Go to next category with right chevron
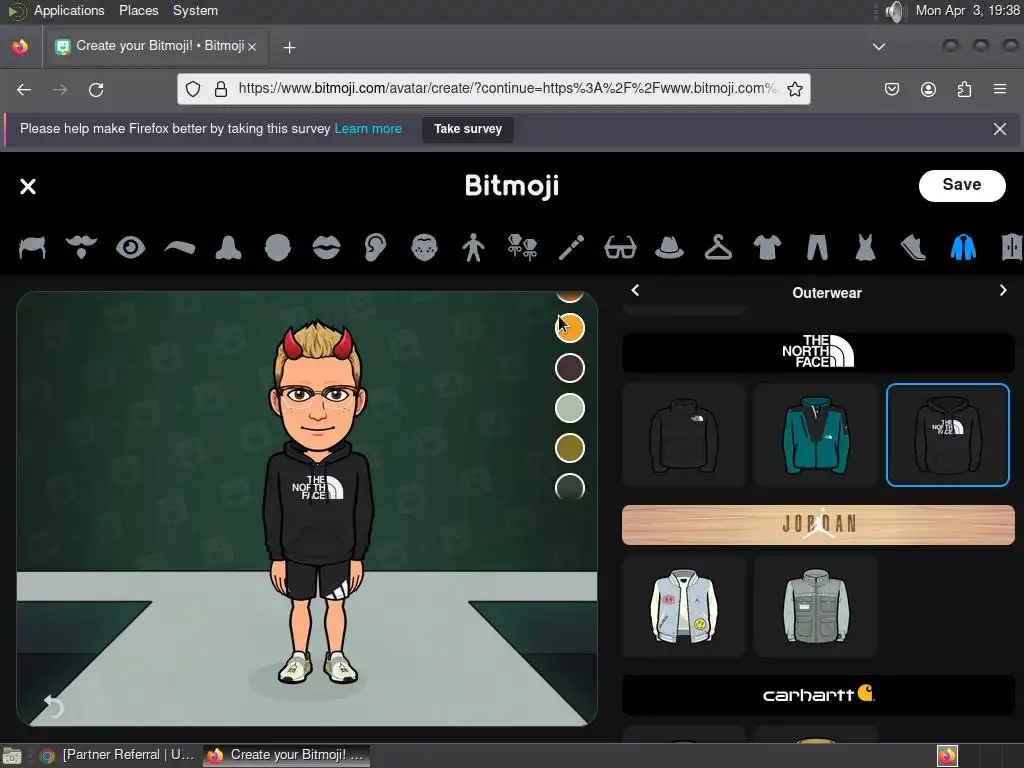The height and width of the screenshot is (768, 1024). click(x=1003, y=291)
